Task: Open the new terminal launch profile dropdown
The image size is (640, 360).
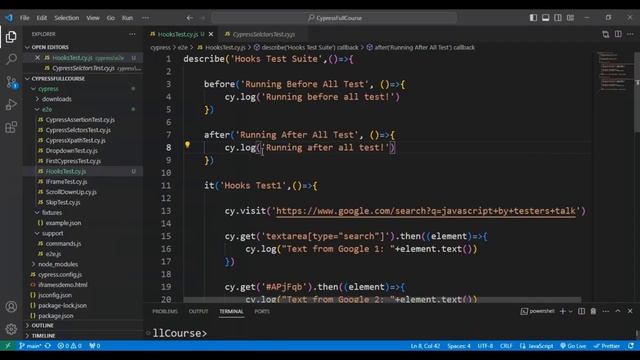Action: [x=570, y=311]
